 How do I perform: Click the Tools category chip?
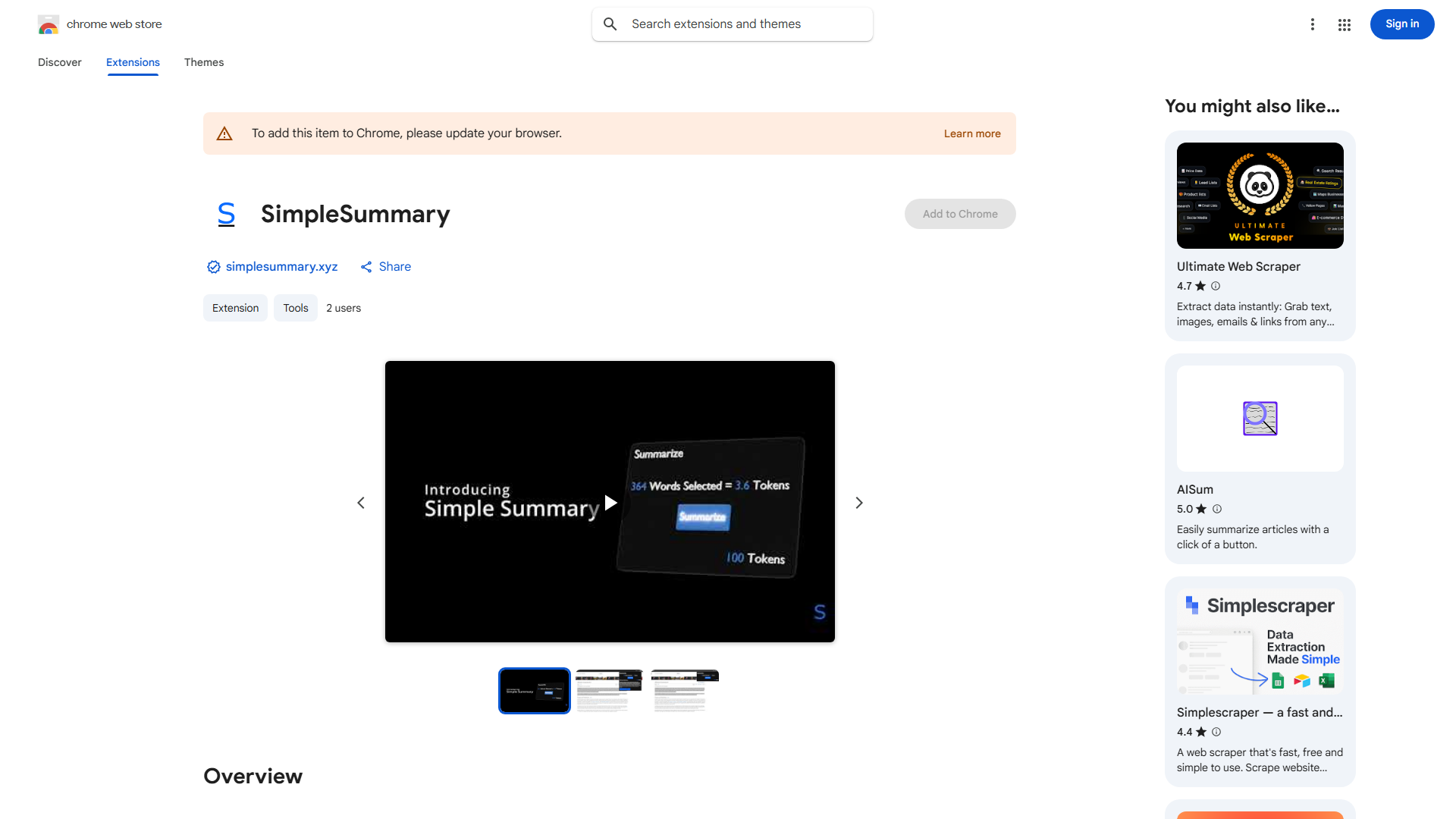(296, 308)
